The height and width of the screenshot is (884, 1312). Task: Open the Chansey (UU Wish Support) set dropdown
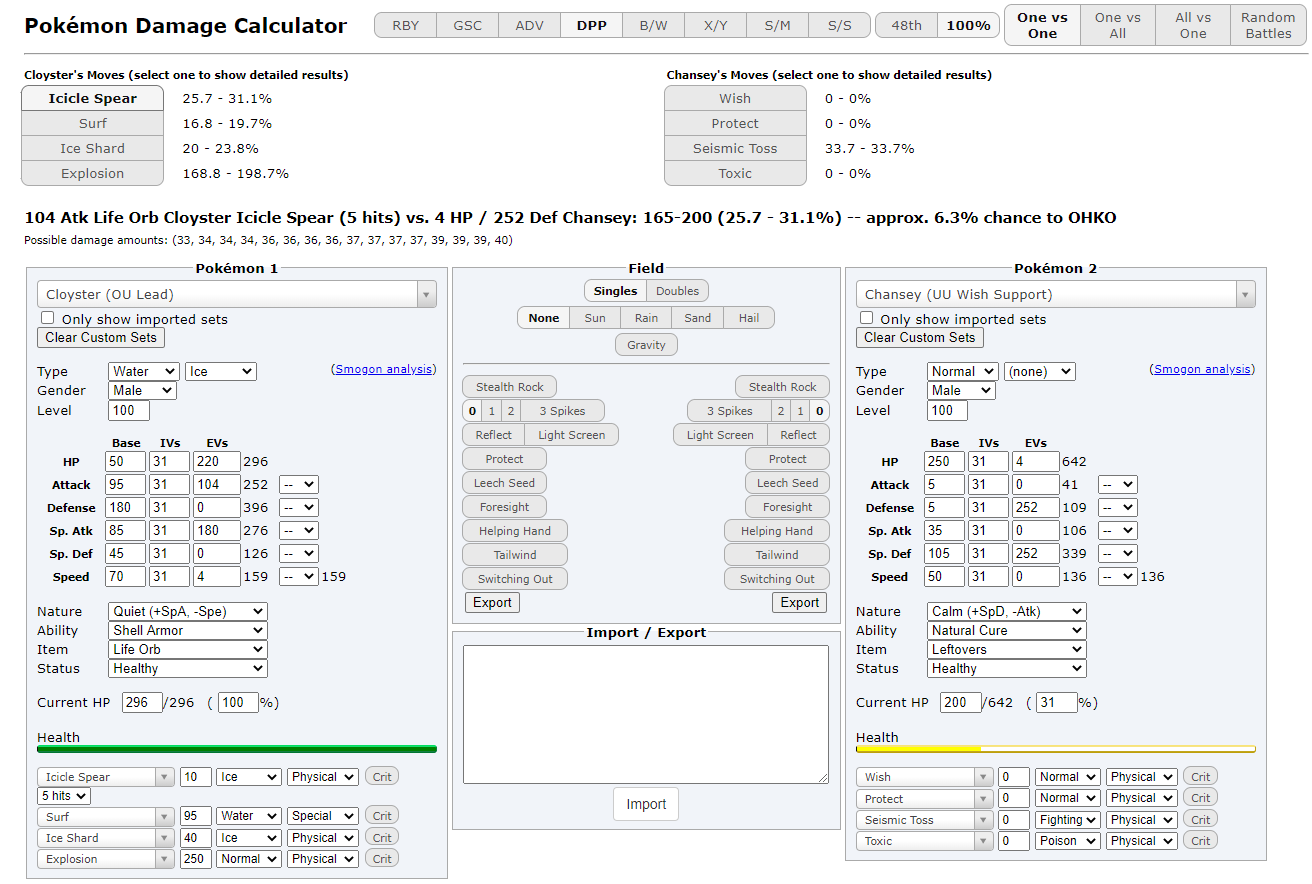1056,294
